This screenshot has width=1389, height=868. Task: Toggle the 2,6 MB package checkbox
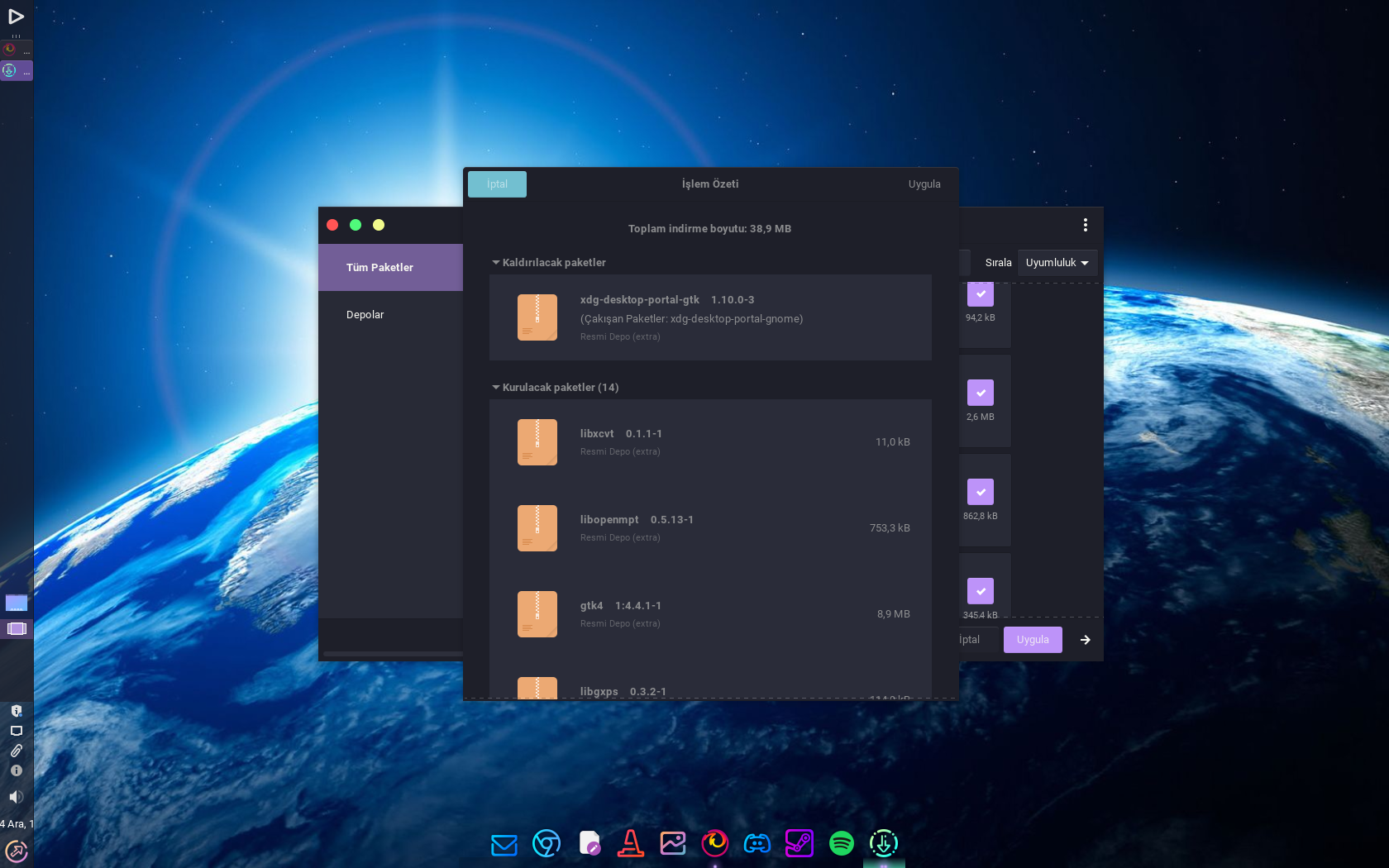tap(980, 393)
